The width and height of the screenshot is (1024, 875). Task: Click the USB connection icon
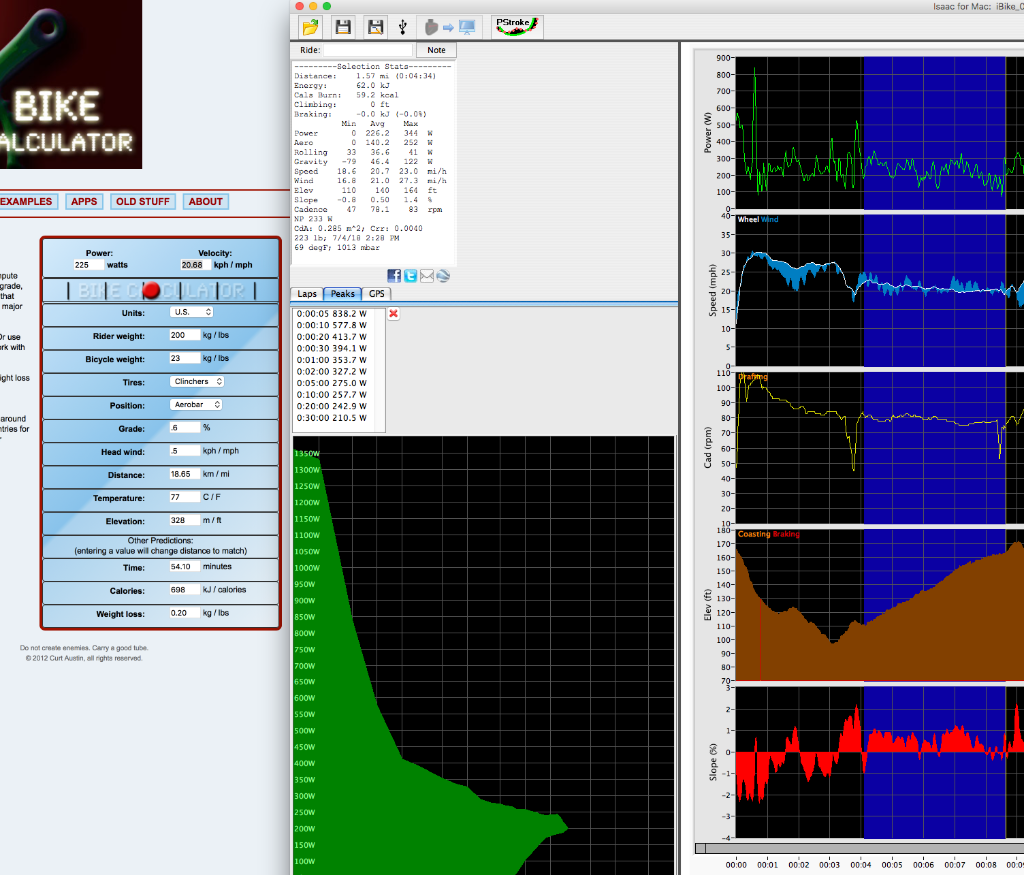[402, 27]
